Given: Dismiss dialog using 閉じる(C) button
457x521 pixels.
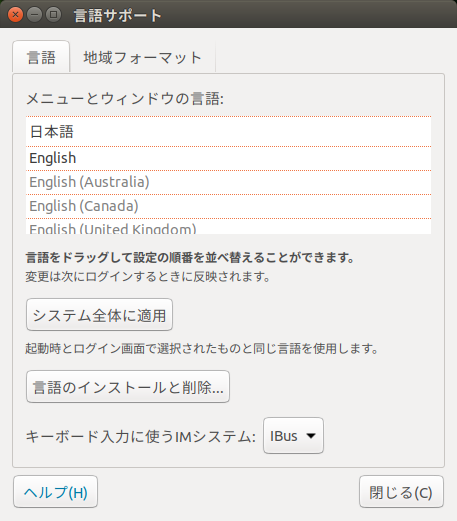Looking at the screenshot, I should coord(401,492).
